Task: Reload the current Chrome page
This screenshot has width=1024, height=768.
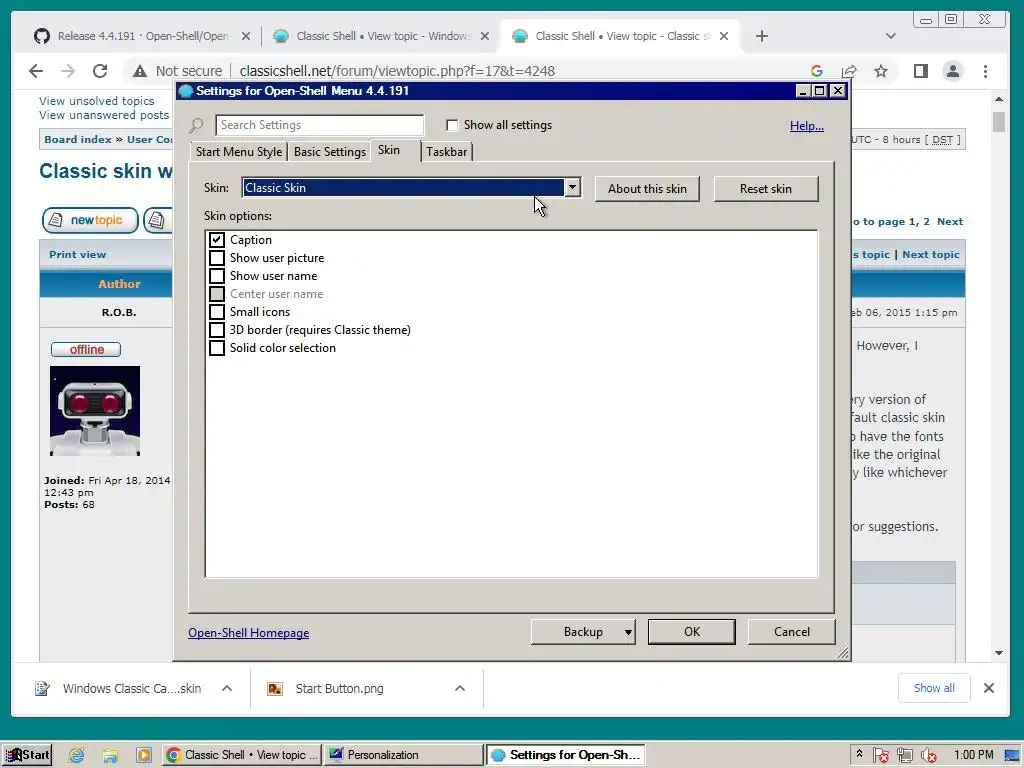Action: coord(100,71)
